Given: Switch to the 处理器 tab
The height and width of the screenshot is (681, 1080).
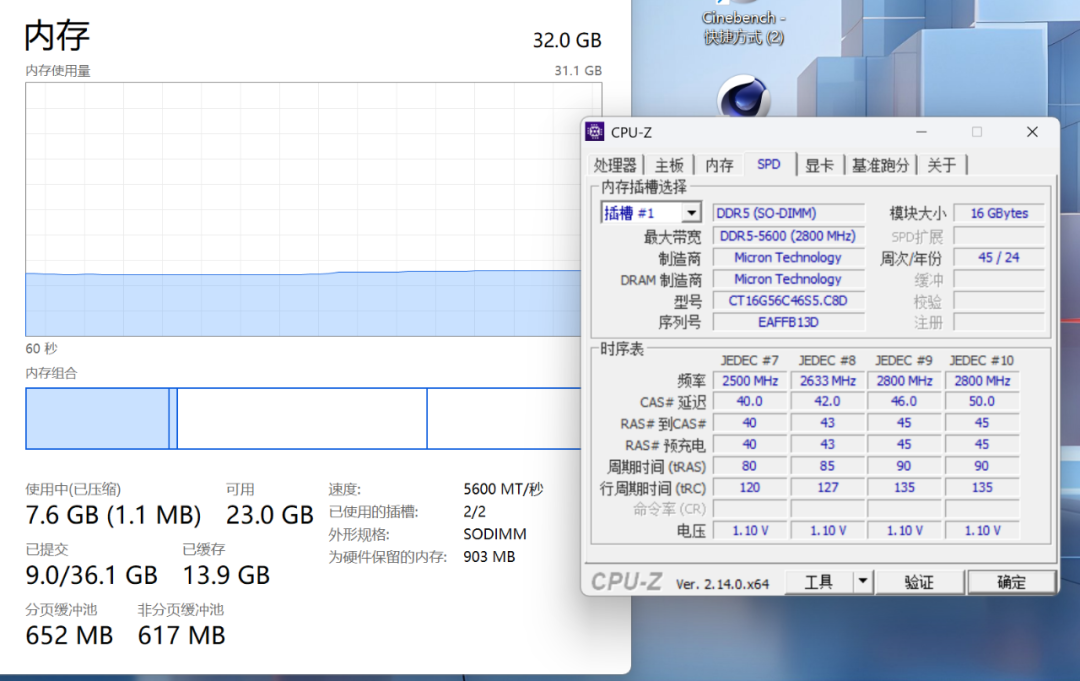Looking at the screenshot, I should point(615,165).
